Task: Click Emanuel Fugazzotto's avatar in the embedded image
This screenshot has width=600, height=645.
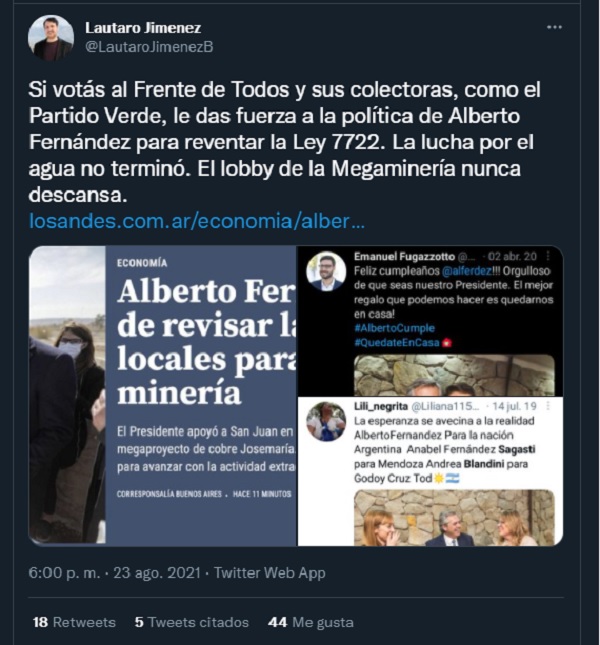Action: click(x=326, y=271)
